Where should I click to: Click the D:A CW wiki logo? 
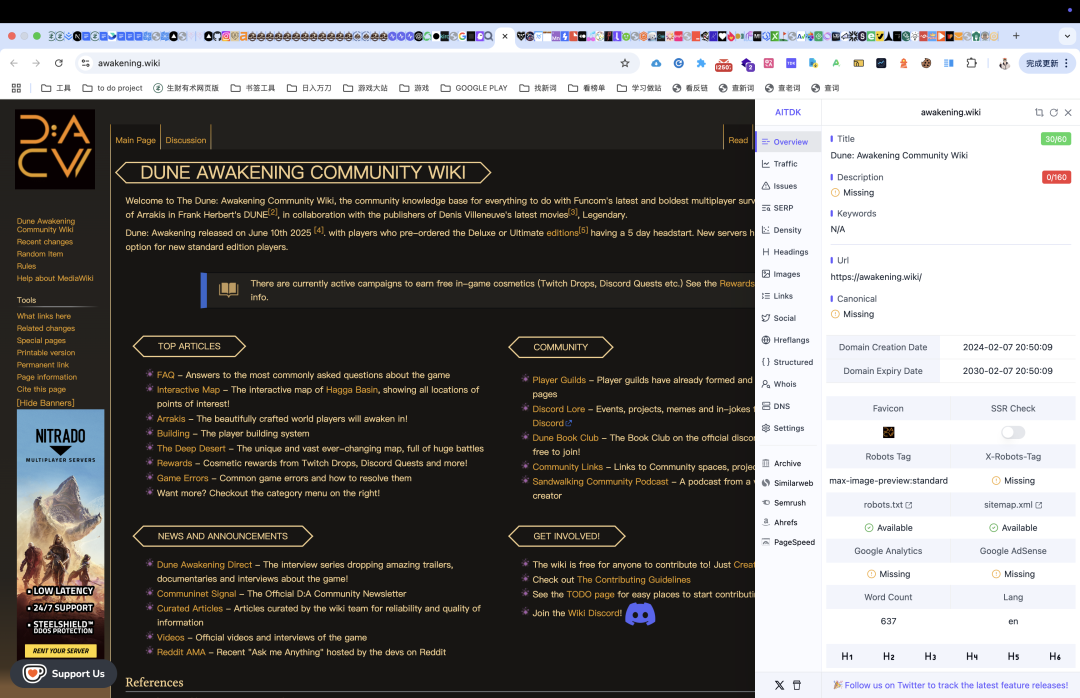55,149
